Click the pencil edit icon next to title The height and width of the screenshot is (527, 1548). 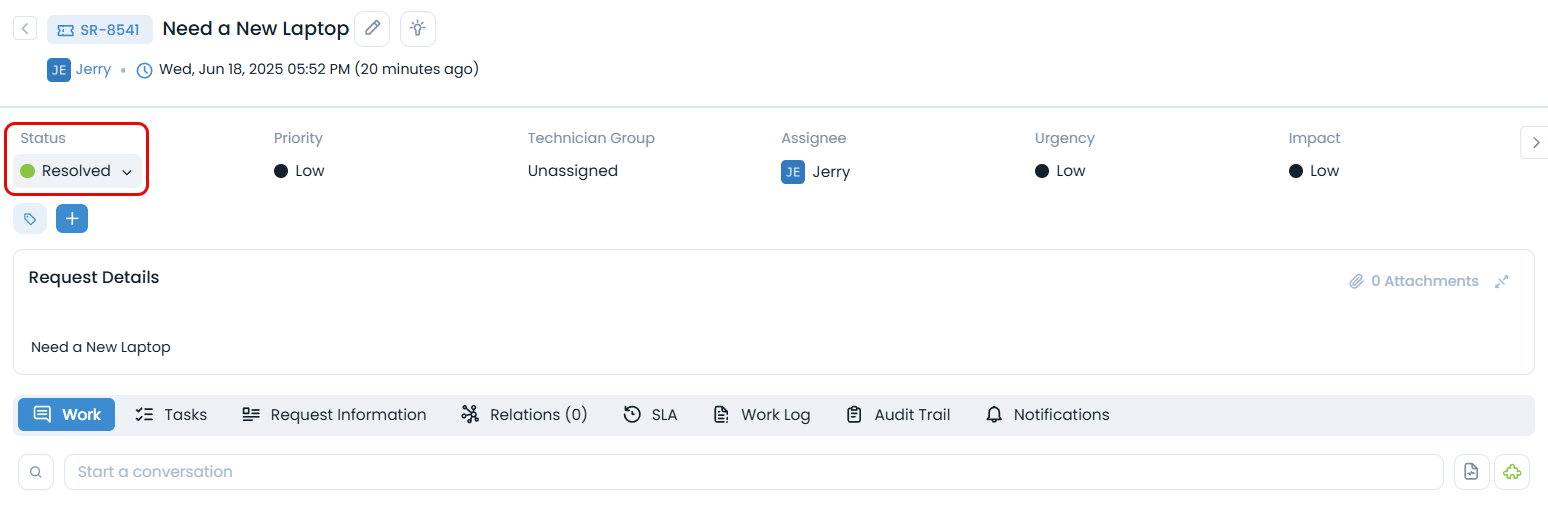tap(372, 29)
